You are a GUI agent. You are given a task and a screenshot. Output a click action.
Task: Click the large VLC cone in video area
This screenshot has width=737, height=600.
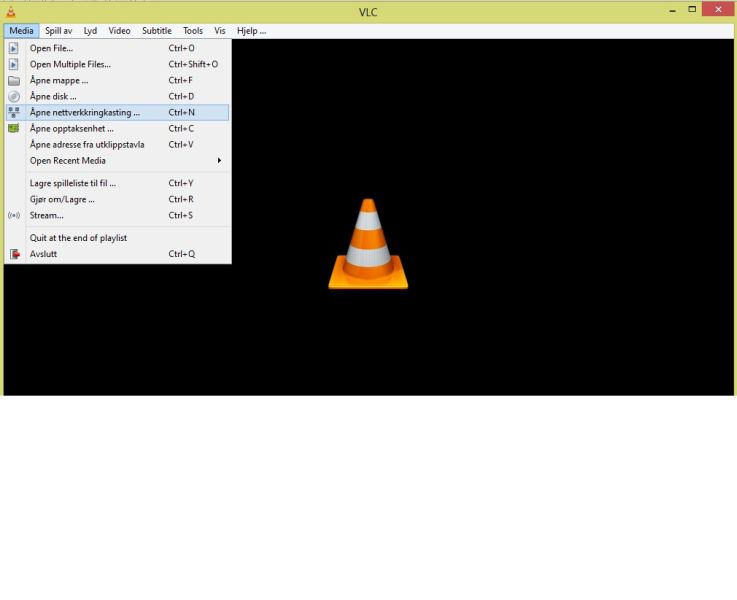click(x=368, y=243)
